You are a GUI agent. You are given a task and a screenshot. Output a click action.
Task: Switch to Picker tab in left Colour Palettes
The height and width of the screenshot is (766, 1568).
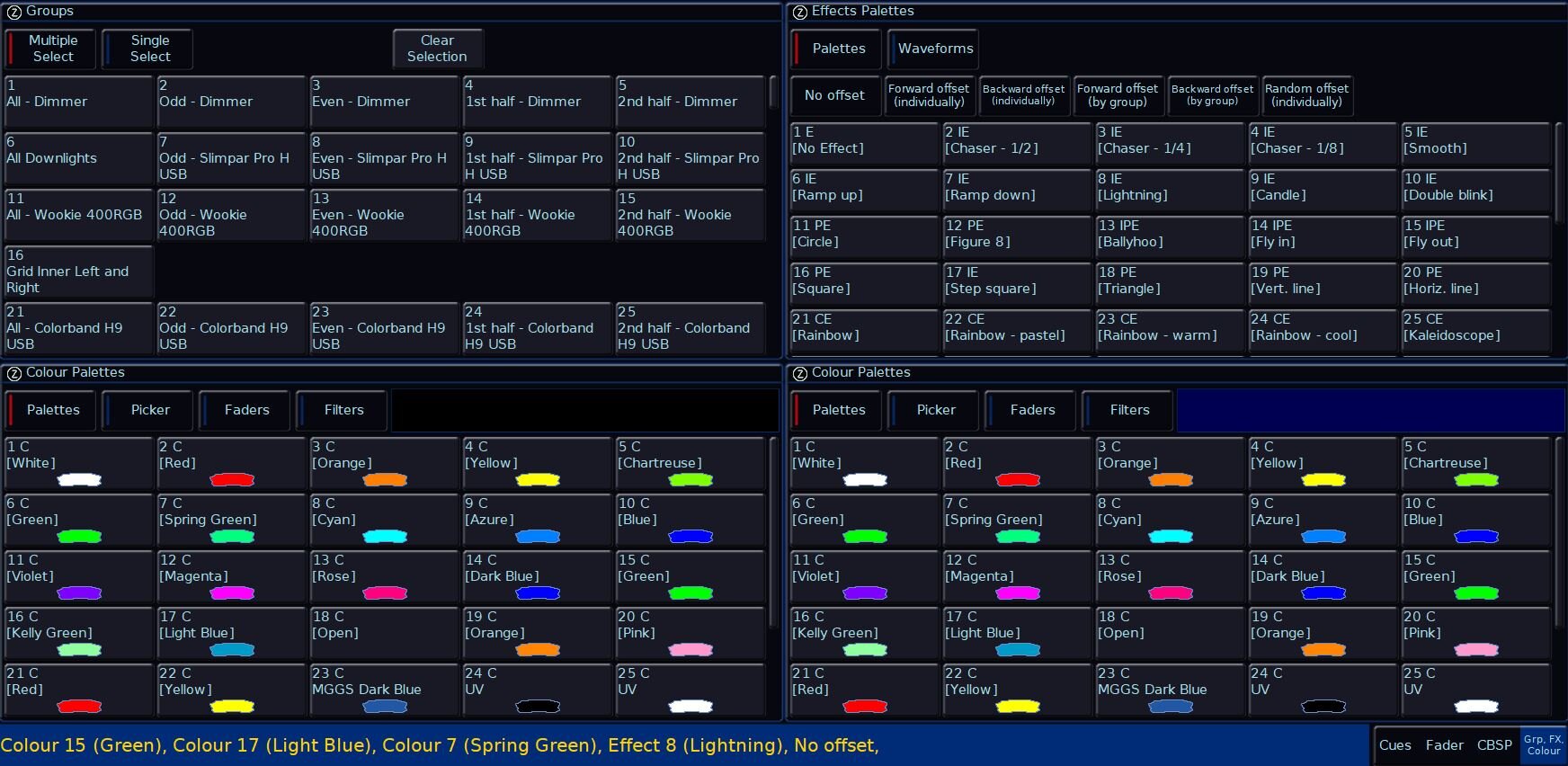149,410
